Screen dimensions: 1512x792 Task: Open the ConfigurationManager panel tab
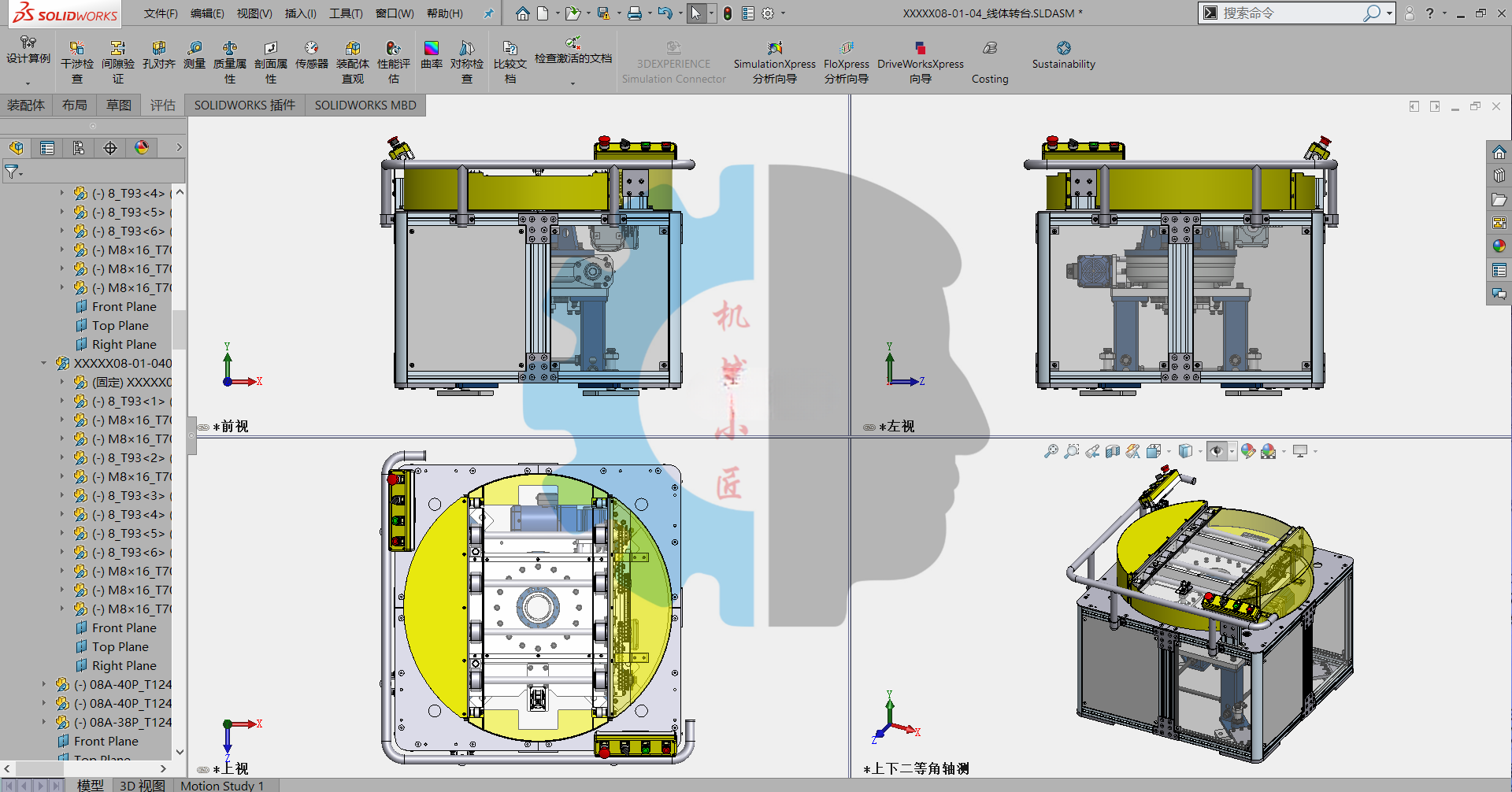click(79, 148)
